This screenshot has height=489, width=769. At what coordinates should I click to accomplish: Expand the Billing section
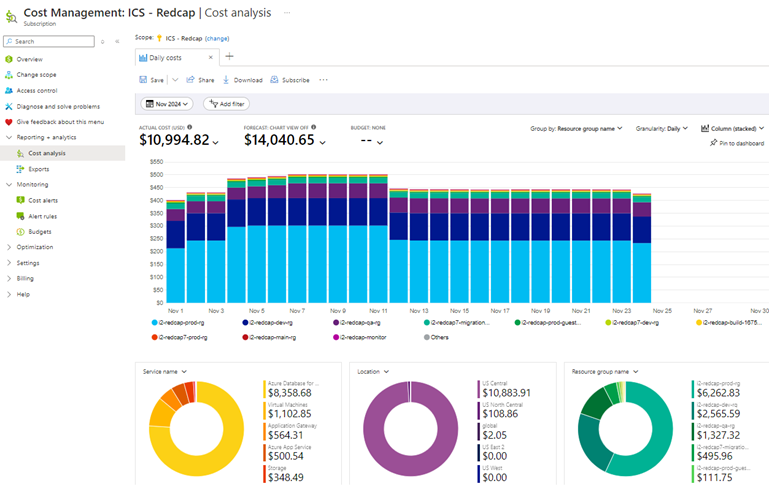coord(9,279)
